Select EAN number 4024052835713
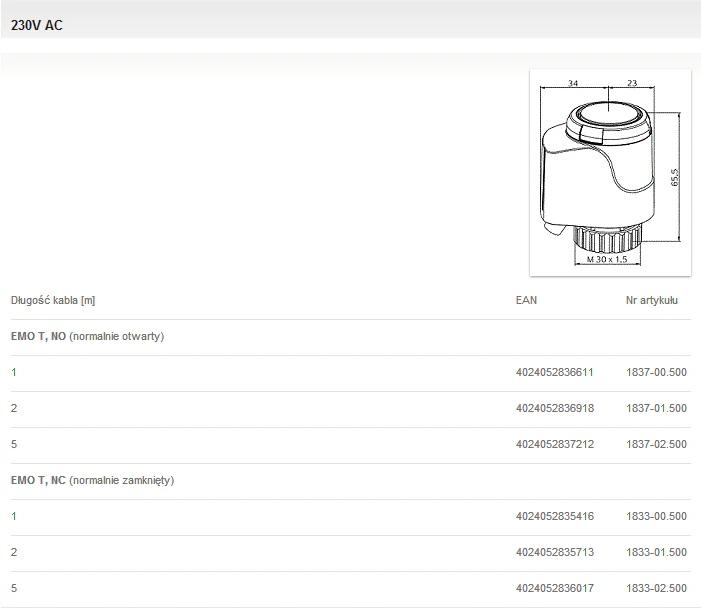Image resolution: width=701 pixels, height=609 pixels. (554, 552)
